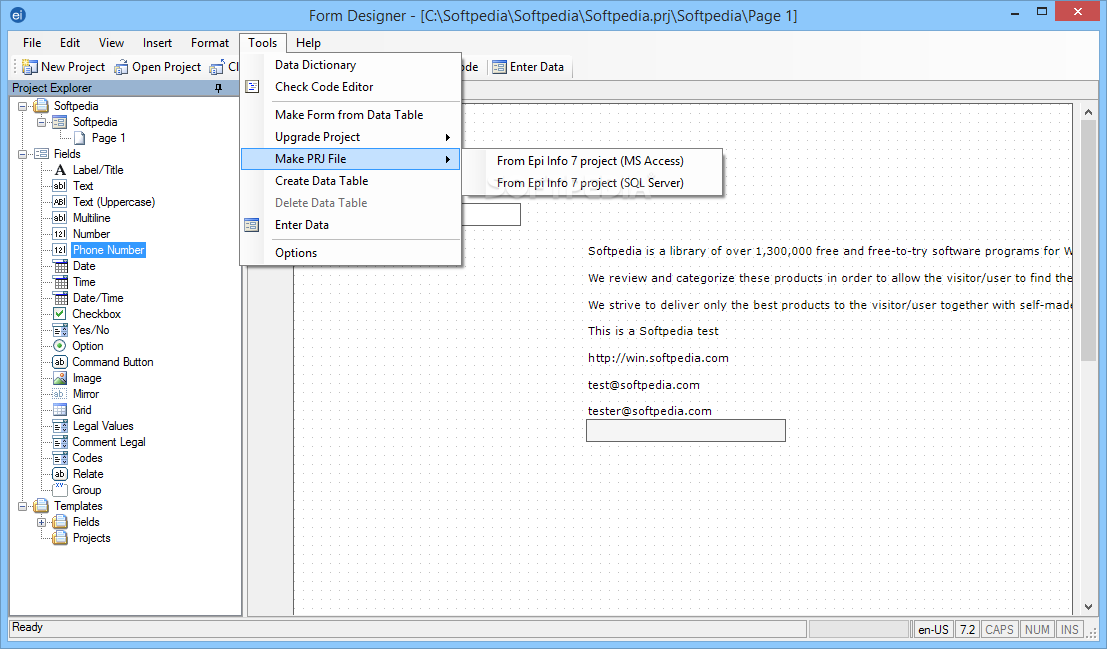Click the en-US status bar indicator
This screenshot has height=649, width=1107.
933,630
